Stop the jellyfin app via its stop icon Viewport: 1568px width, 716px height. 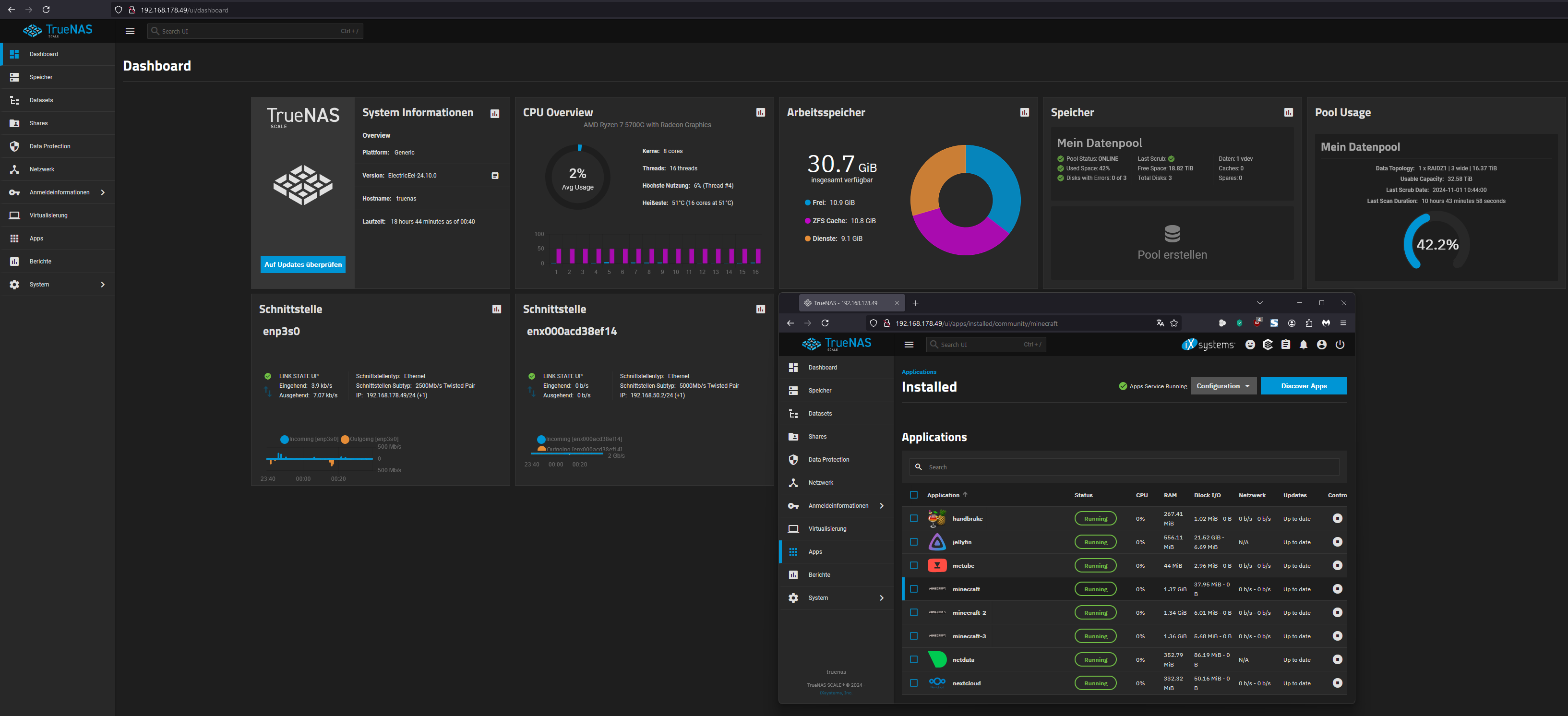click(1337, 542)
